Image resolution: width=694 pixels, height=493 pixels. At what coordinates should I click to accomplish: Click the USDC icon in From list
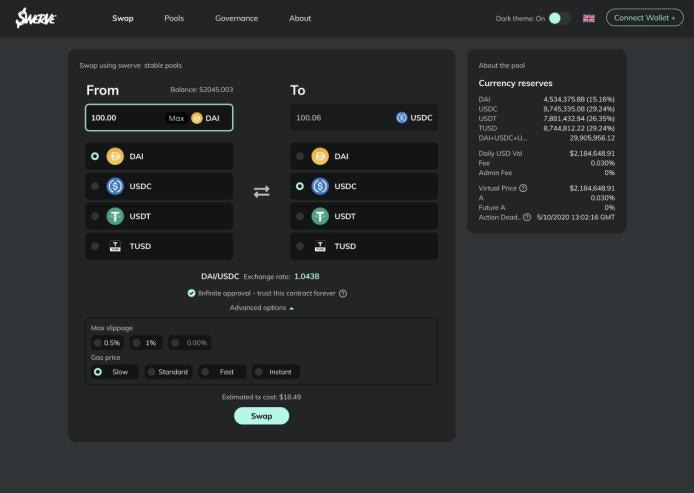(115, 186)
